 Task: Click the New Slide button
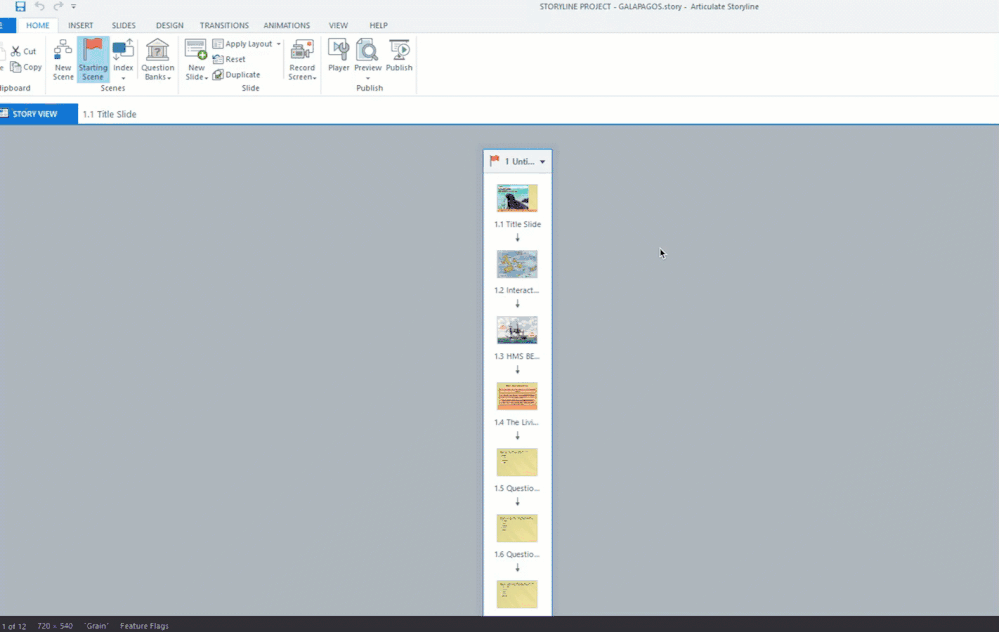[196, 60]
